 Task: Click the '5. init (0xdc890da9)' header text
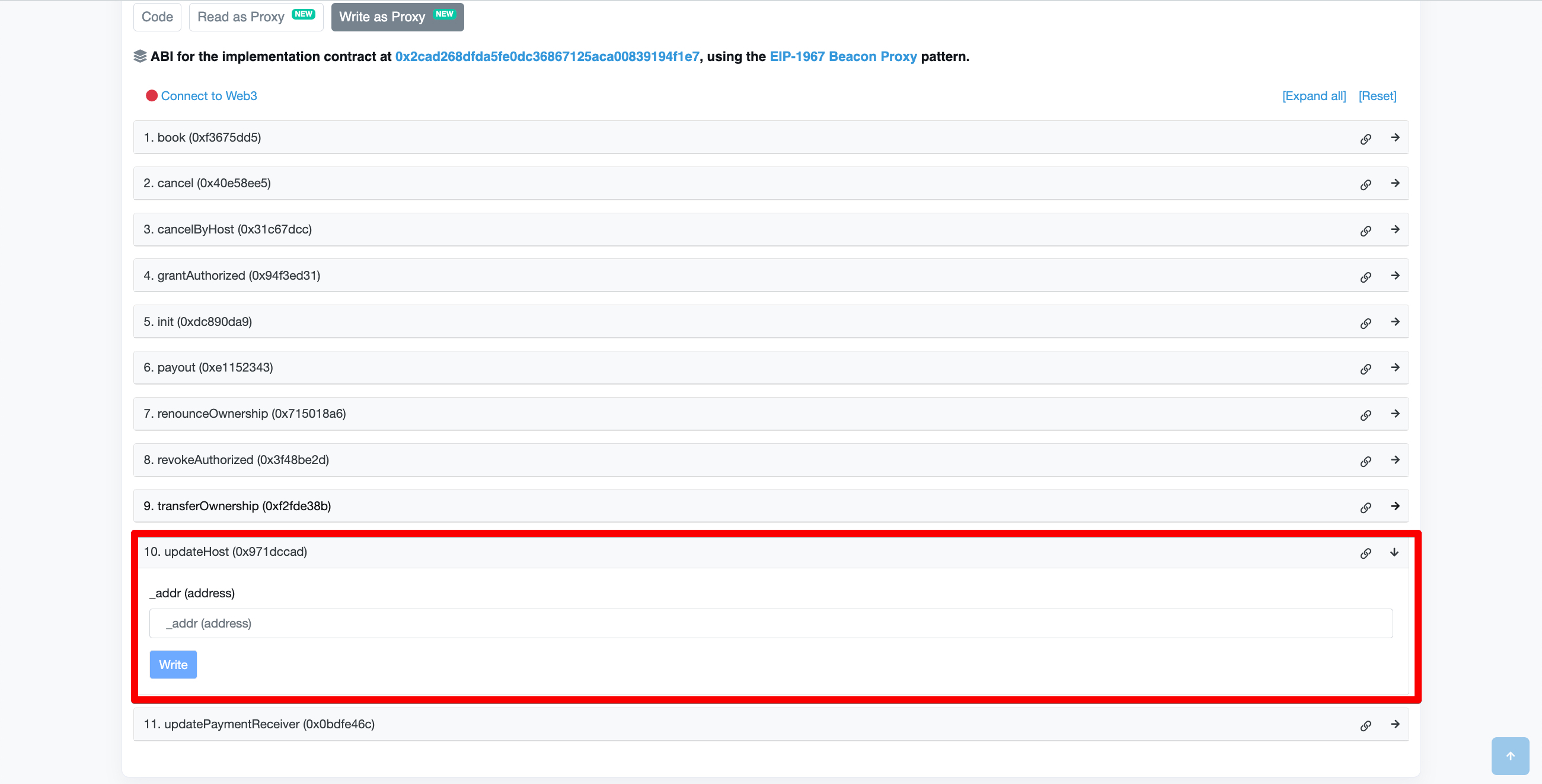197,321
